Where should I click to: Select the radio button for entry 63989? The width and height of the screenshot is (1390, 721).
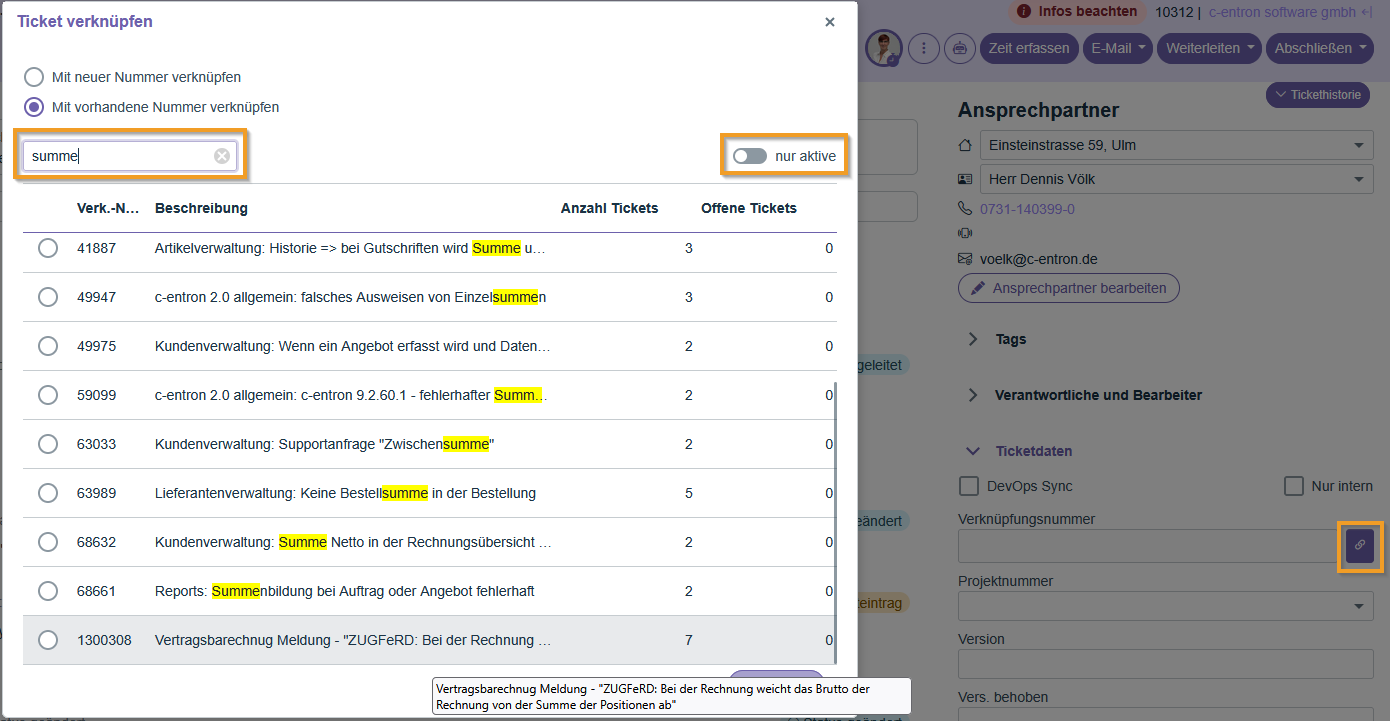(48, 493)
